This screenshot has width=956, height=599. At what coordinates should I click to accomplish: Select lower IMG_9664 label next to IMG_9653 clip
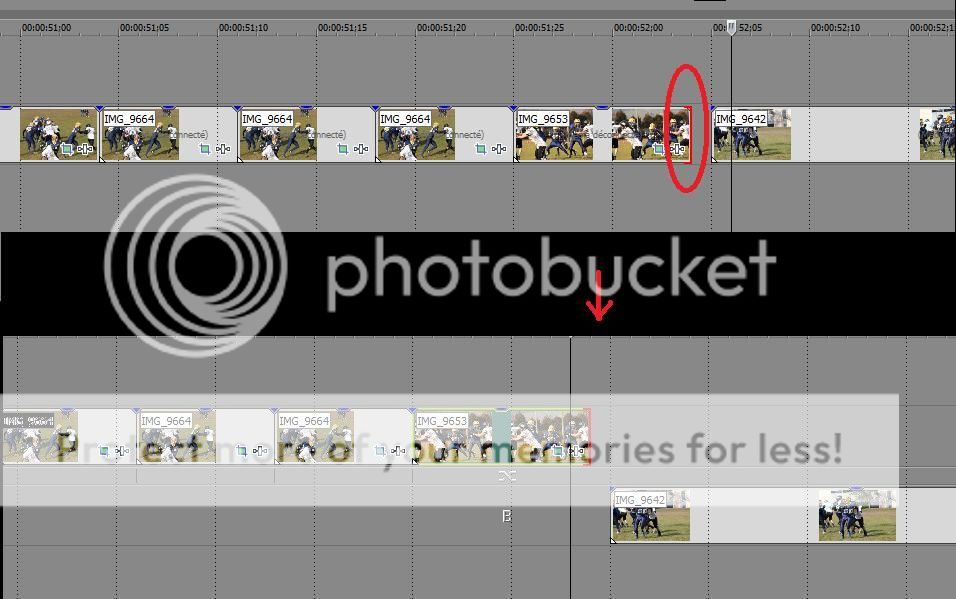pyautogui.click(x=304, y=421)
